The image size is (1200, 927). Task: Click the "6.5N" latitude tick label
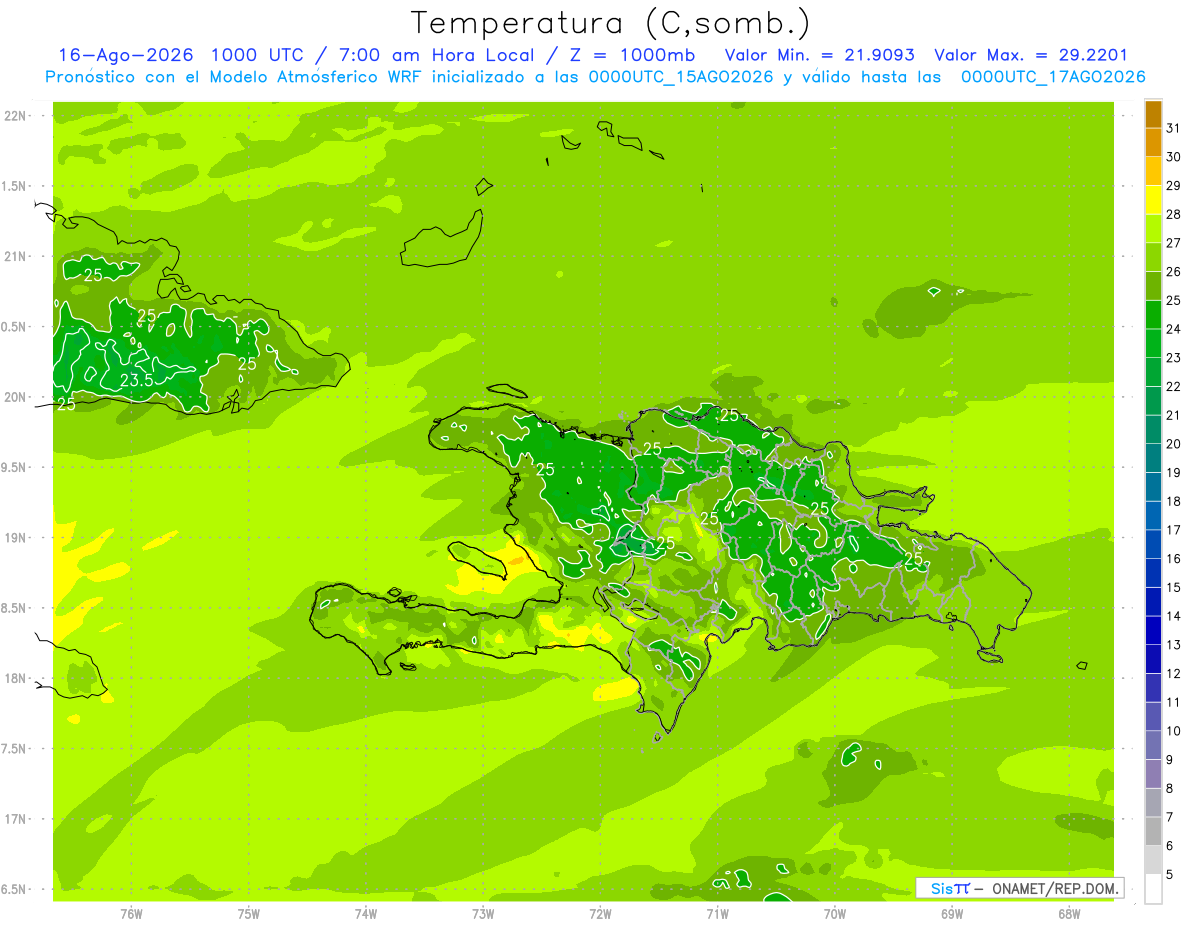[x=15, y=889]
